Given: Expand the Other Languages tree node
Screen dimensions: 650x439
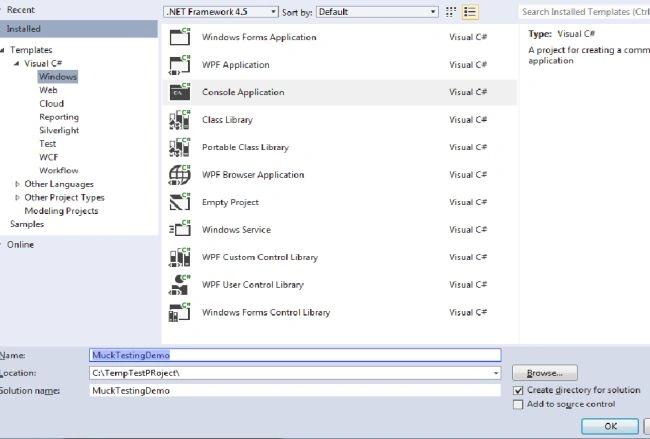Looking at the screenshot, I should coord(17,184).
